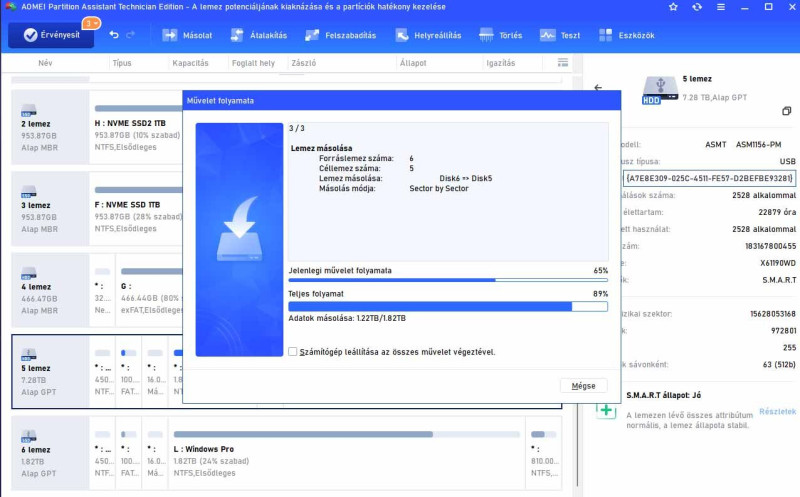Viewport: 800px width, 497px height.
Task: Click the favorite star icon in title bar
Action: pyautogui.click(x=673, y=7)
